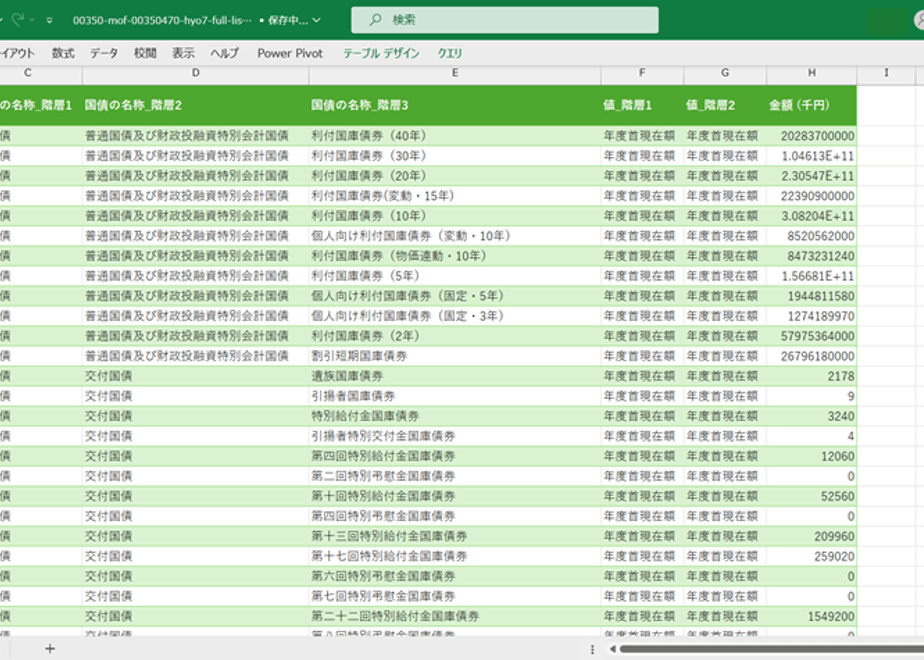Image resolution: width=924 pixels, height=660 pixels.
Task: Click the 国債の名称_階層2 table header cell
Action: pyautogui.click(x=195, y=105)
